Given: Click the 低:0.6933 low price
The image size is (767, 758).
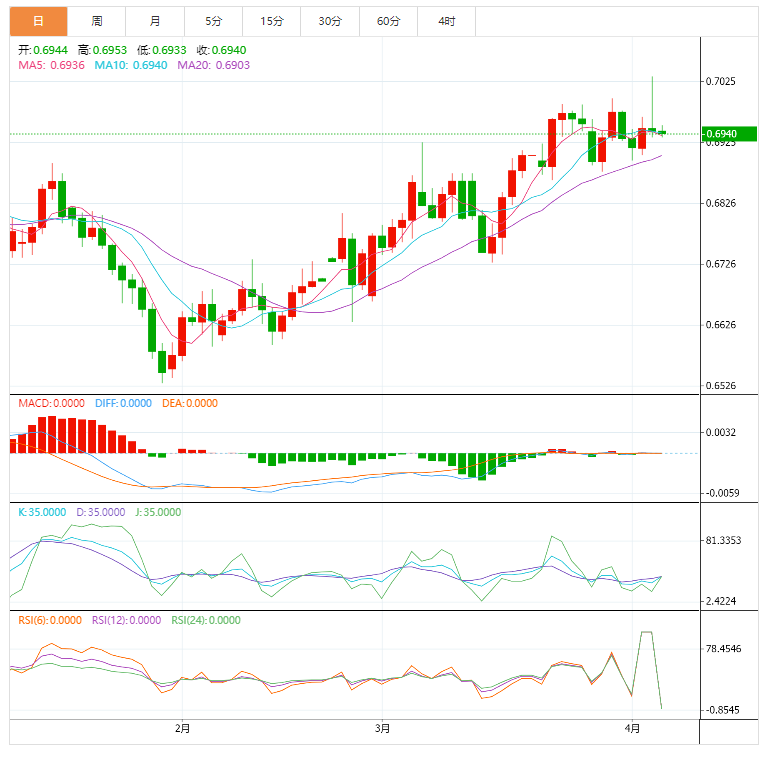Looking at the screenshot, I should [161, 50].
